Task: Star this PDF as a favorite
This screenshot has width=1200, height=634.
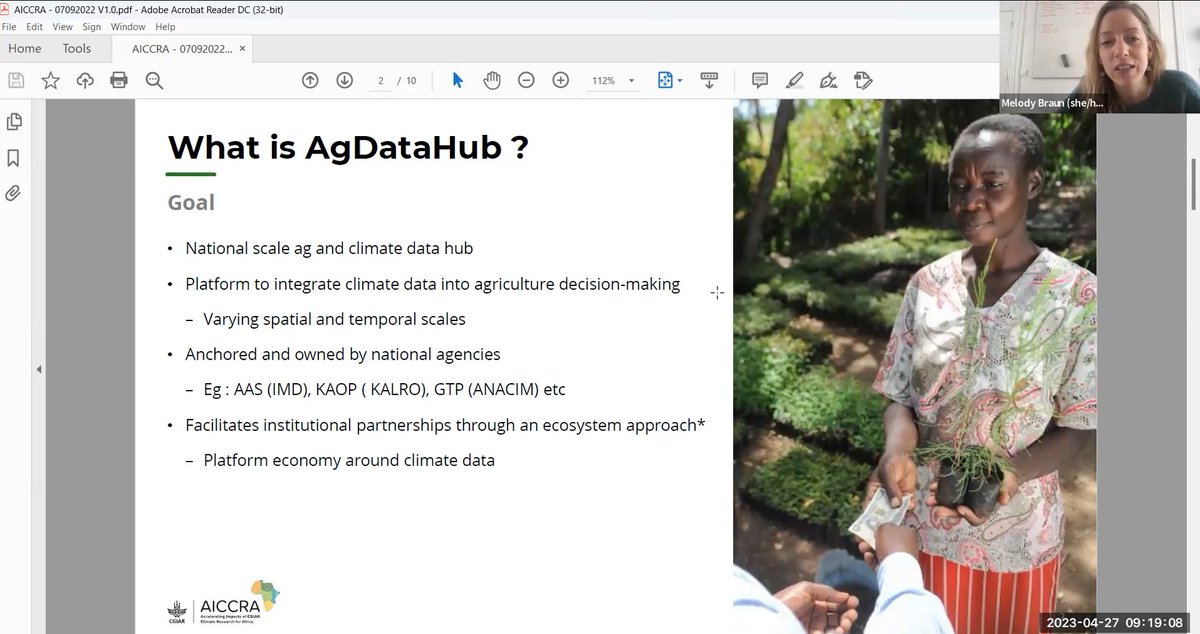Action: coord(50,80)
